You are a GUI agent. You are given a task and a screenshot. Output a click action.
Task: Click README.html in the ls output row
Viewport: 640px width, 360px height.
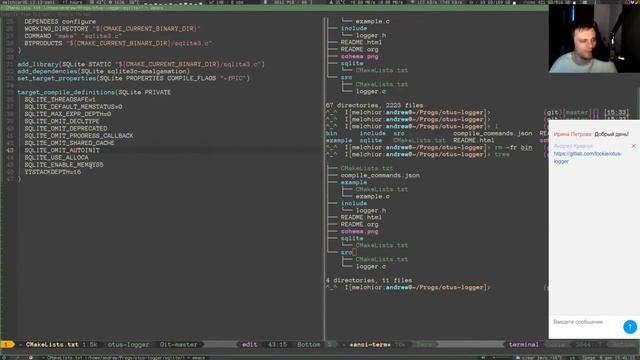pos(473,140)
